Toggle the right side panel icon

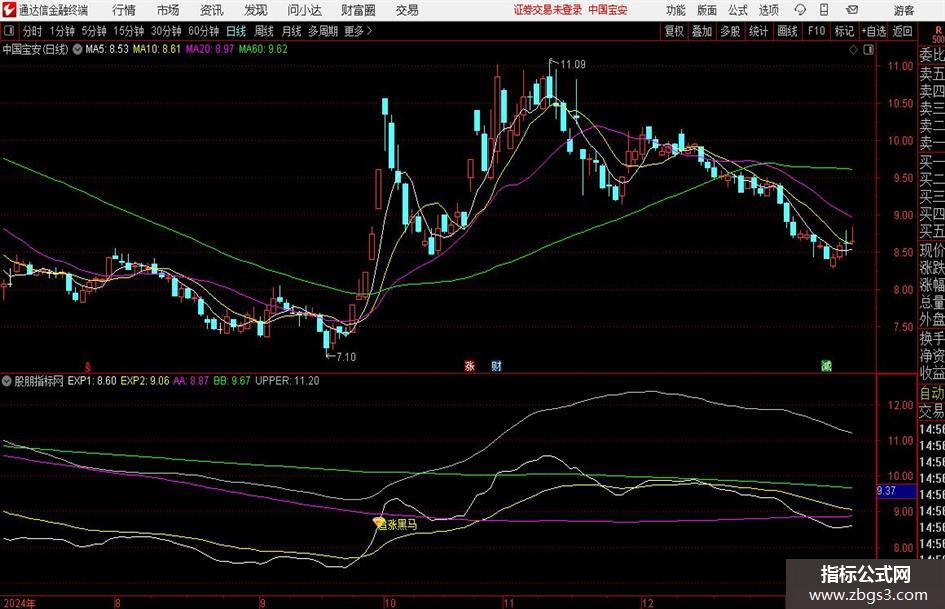[x=868, y=50]
